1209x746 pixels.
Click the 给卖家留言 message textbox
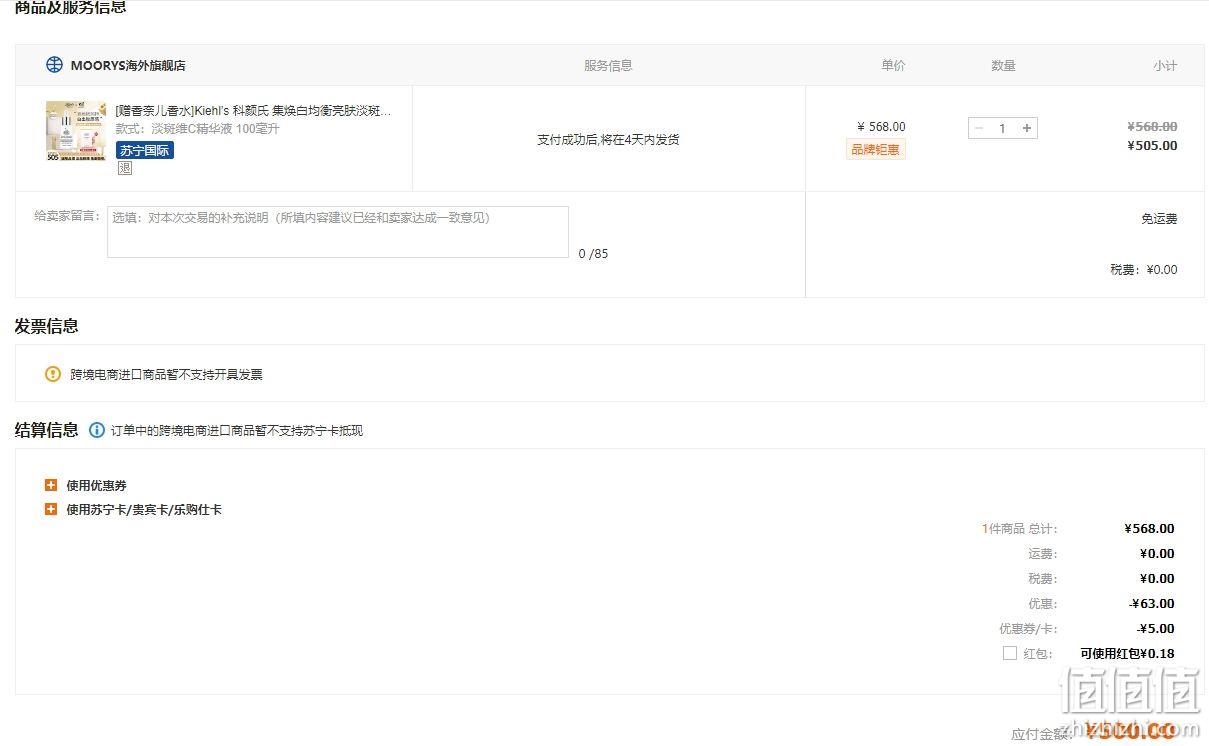point(338,232)
